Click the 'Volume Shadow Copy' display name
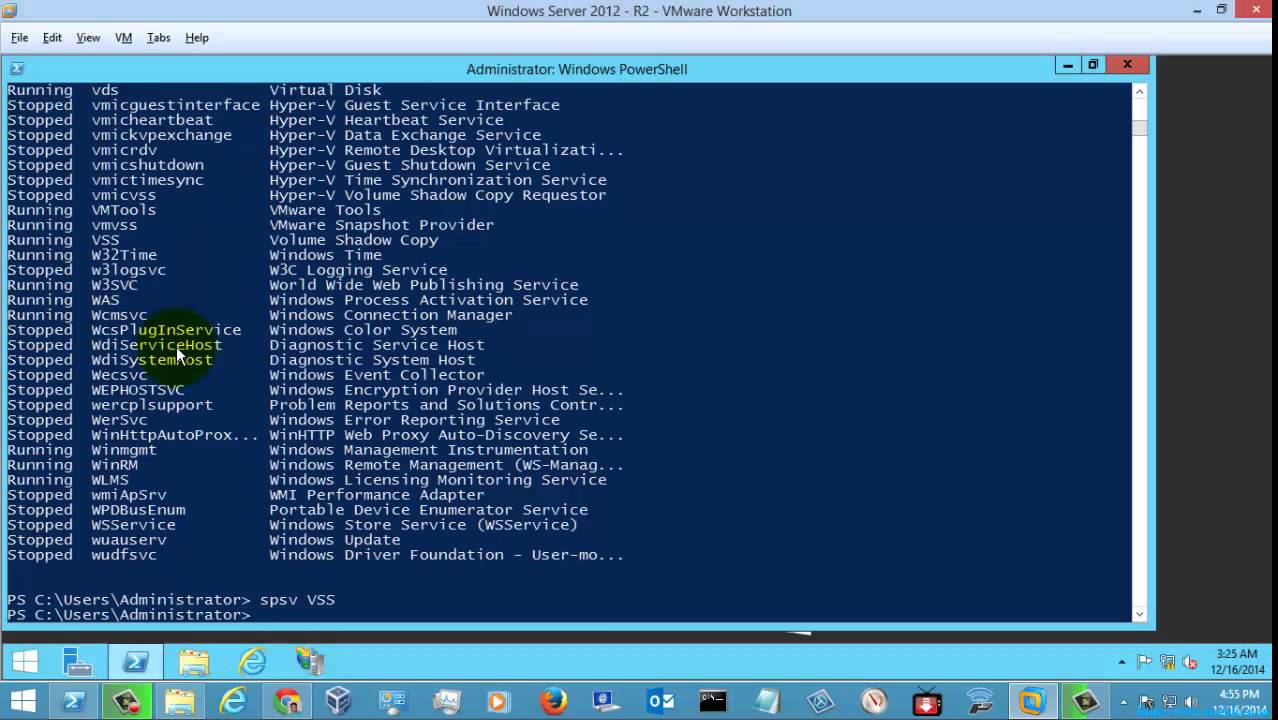Screen dimensions: 1278x720 pyautogui.click(x=353, y=240)
